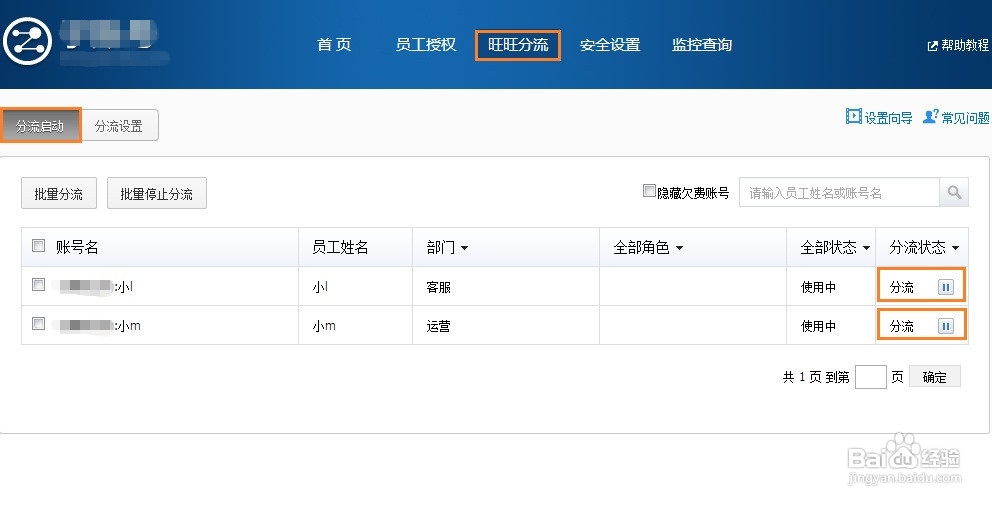Screen dimensions: 992x506
Task: Go to the 首页 menu
Action: (334, 45)
